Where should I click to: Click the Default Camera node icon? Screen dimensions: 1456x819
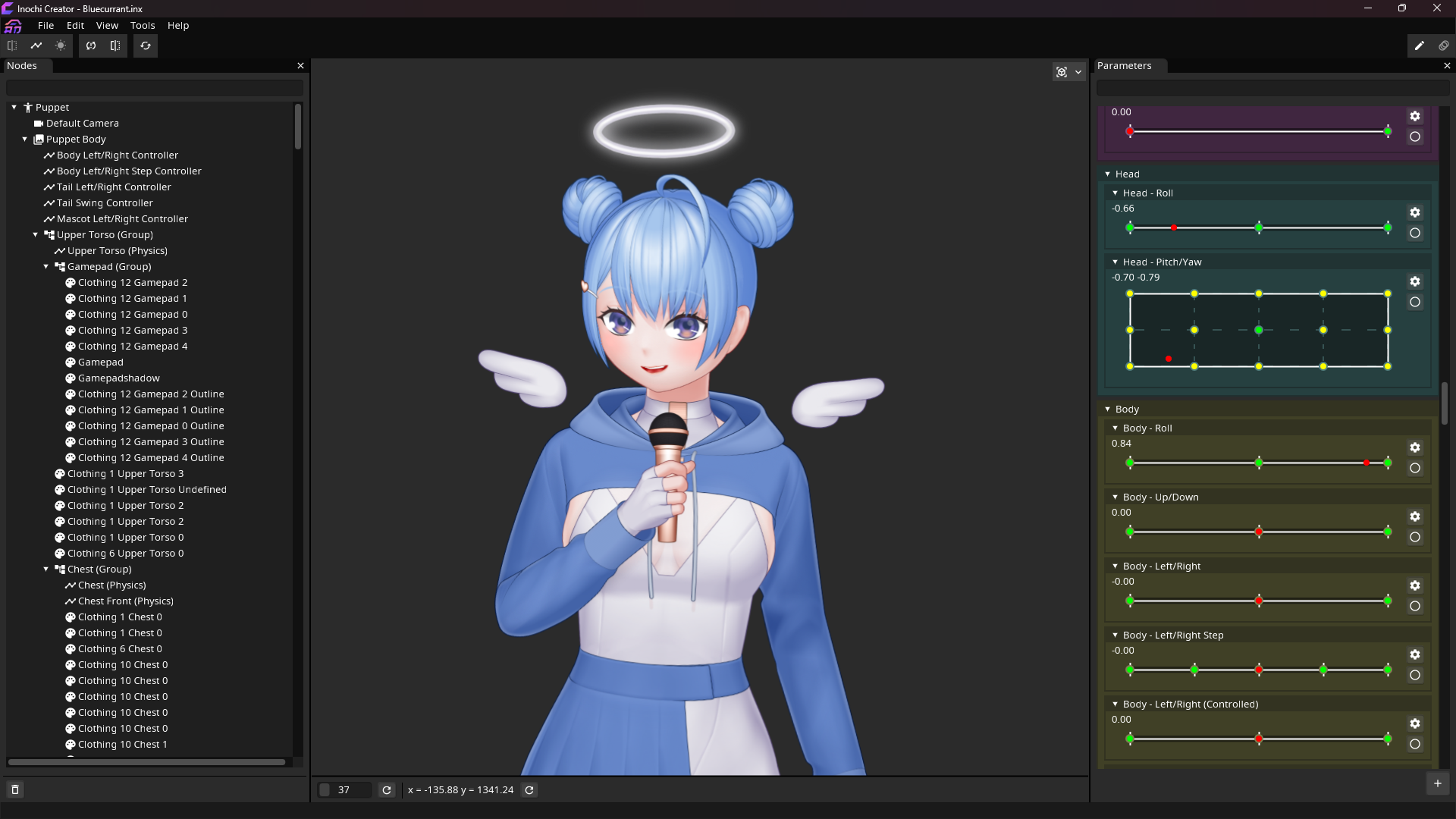point(38,124)
